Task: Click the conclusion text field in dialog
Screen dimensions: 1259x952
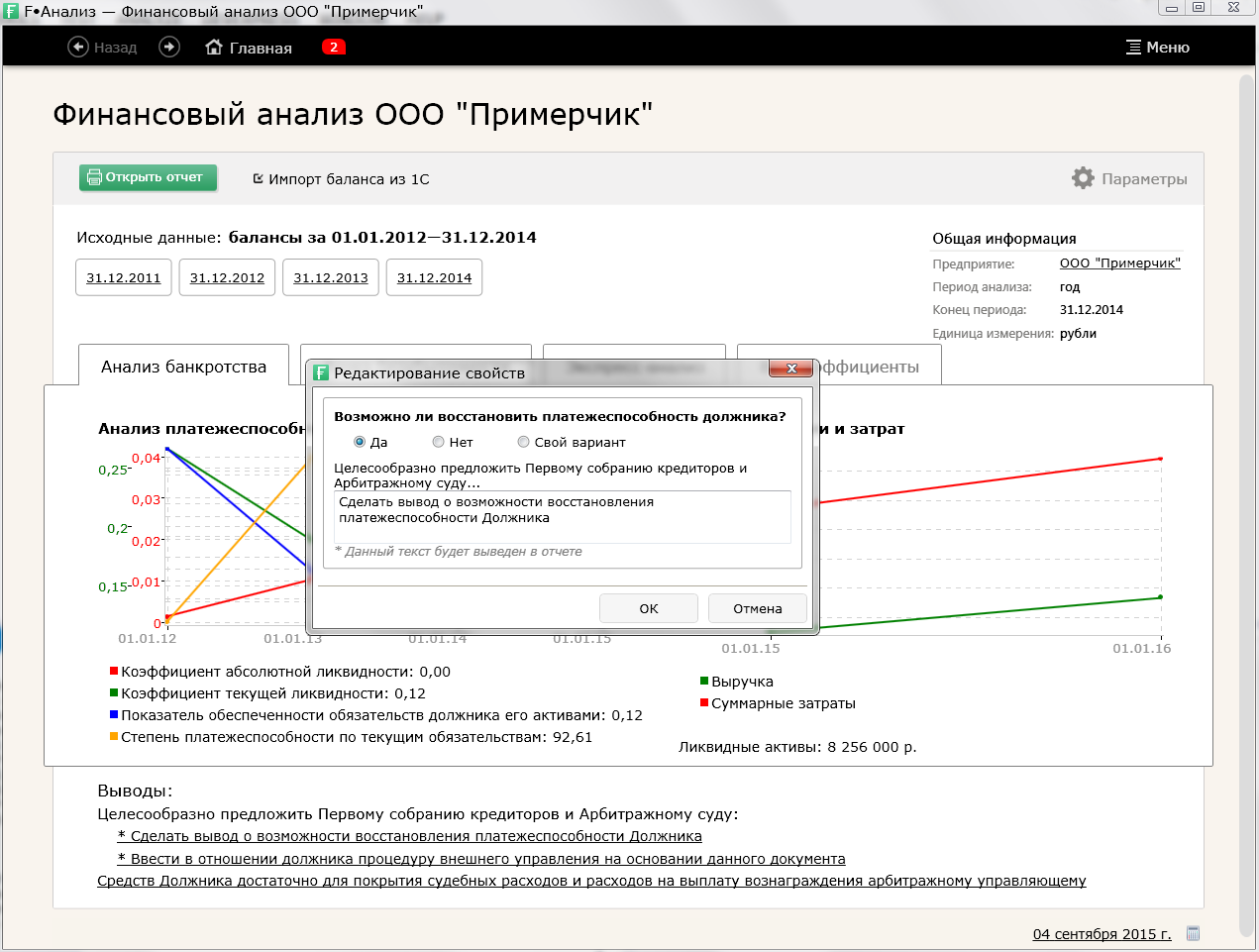Action: pos(563,517)
